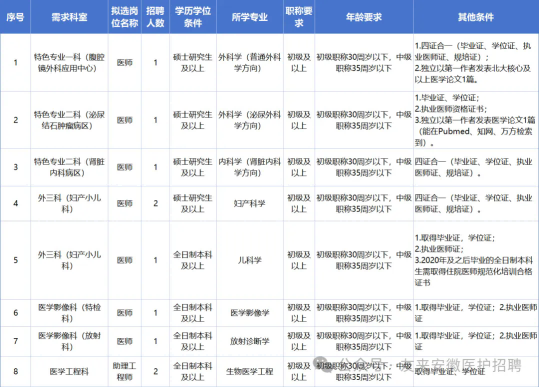Select the 招聘人数 header cell
Screen dimensions: 539x387
(x=155, y=17)
